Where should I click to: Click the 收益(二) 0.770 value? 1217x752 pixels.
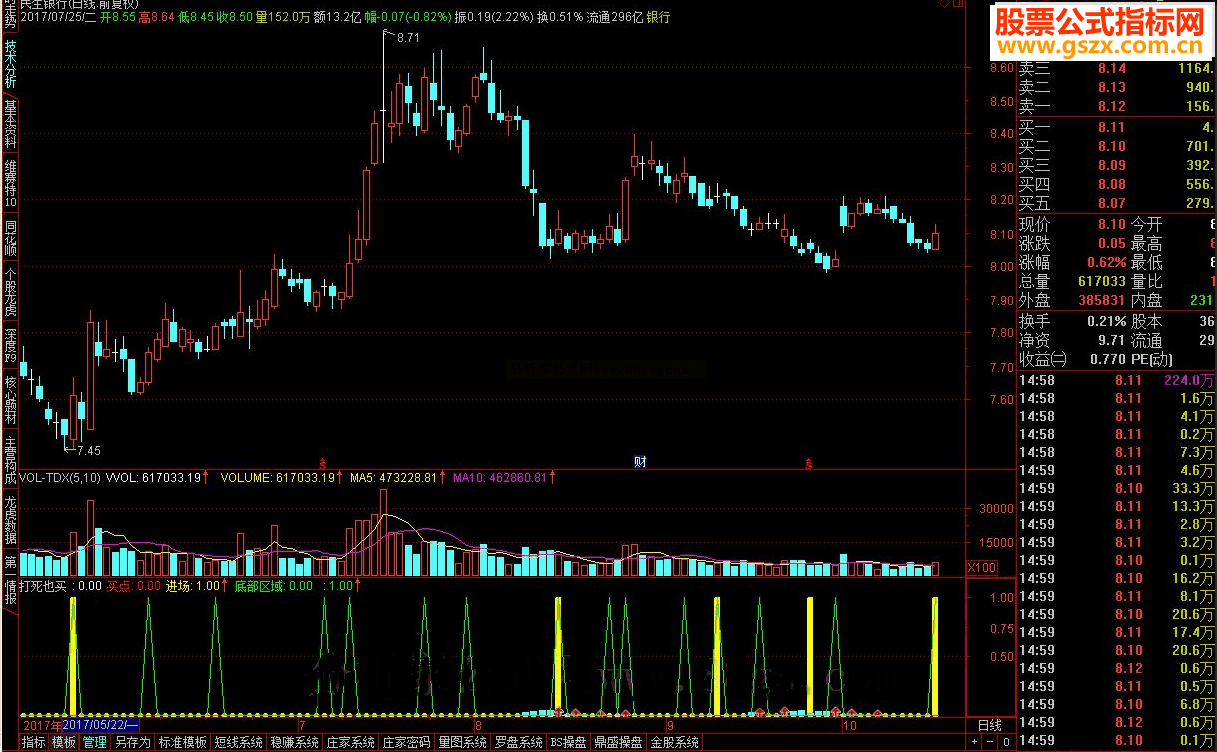[1108, 360]
